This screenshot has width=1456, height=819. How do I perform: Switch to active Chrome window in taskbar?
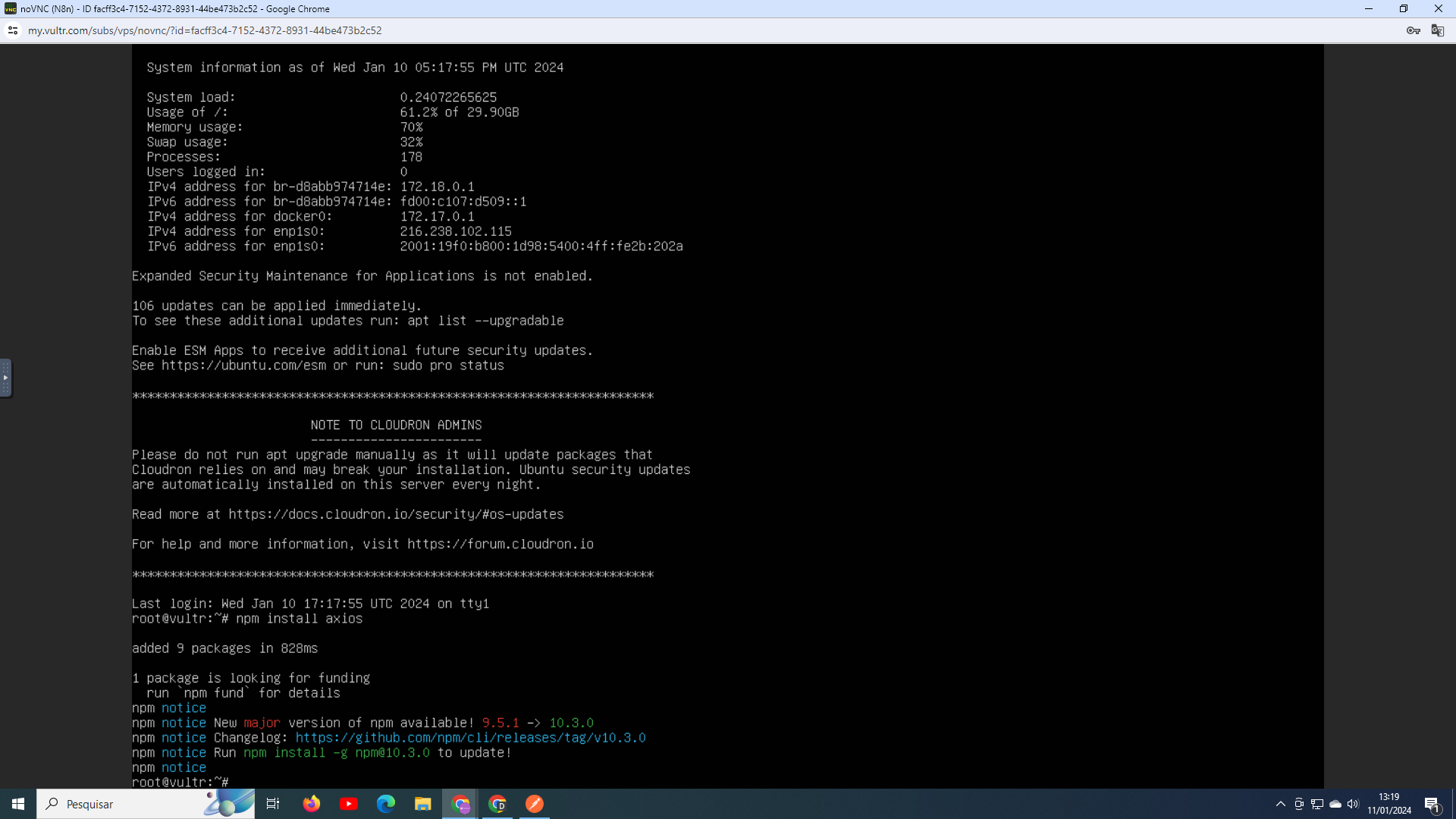(460, 804)
